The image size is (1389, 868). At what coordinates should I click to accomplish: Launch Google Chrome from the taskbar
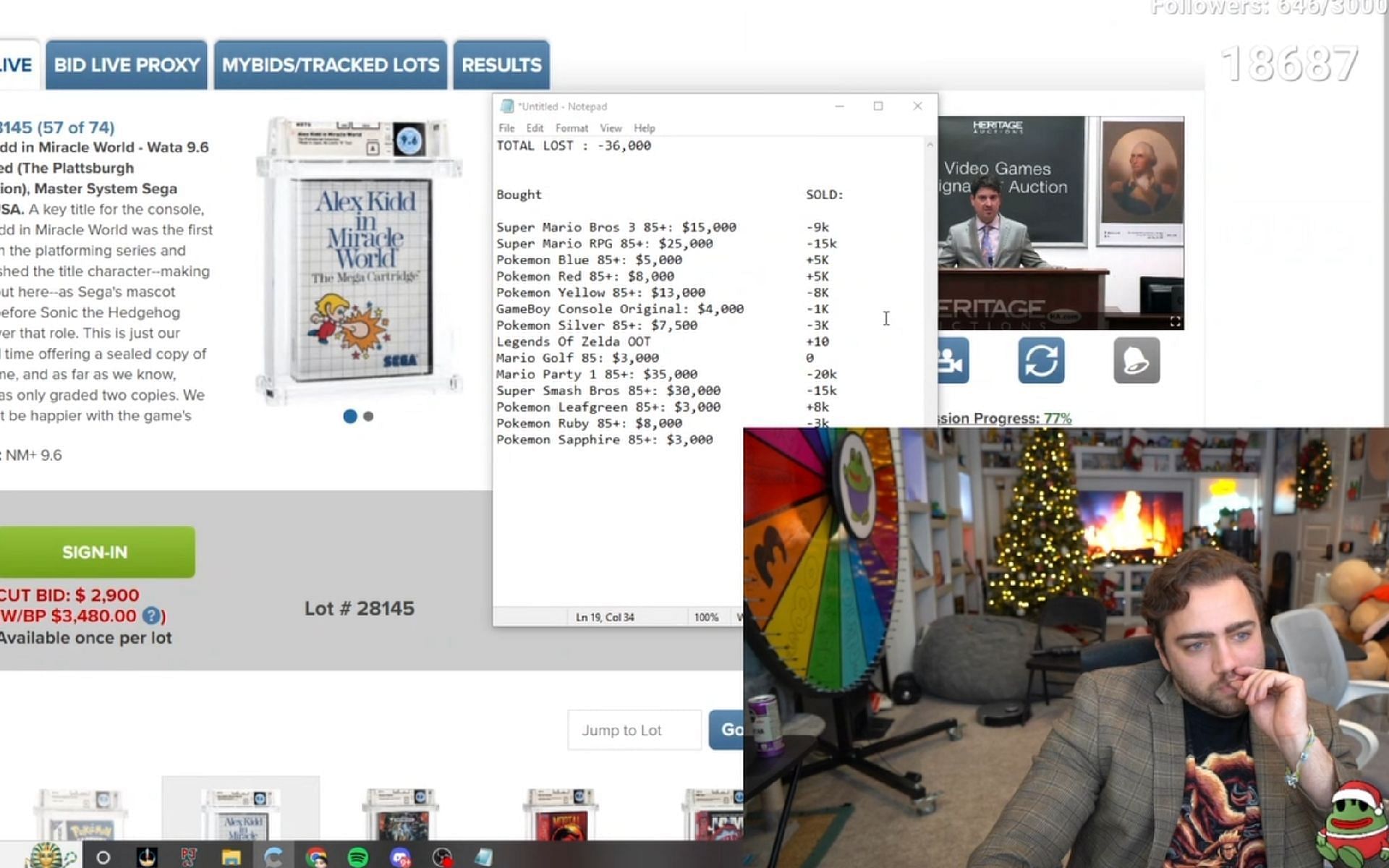[316, 857]
